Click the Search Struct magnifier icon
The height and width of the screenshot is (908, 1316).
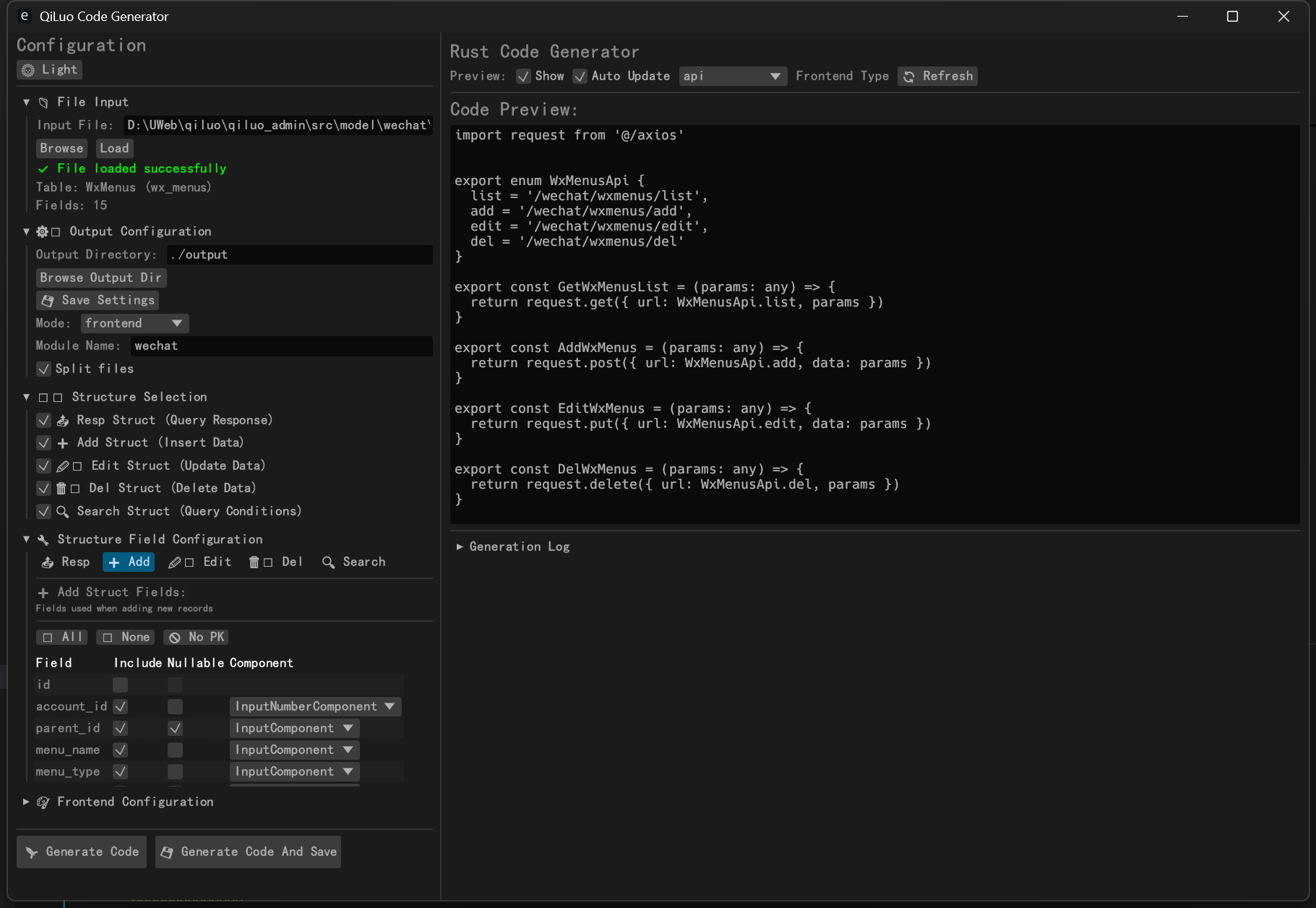(63, 512)
